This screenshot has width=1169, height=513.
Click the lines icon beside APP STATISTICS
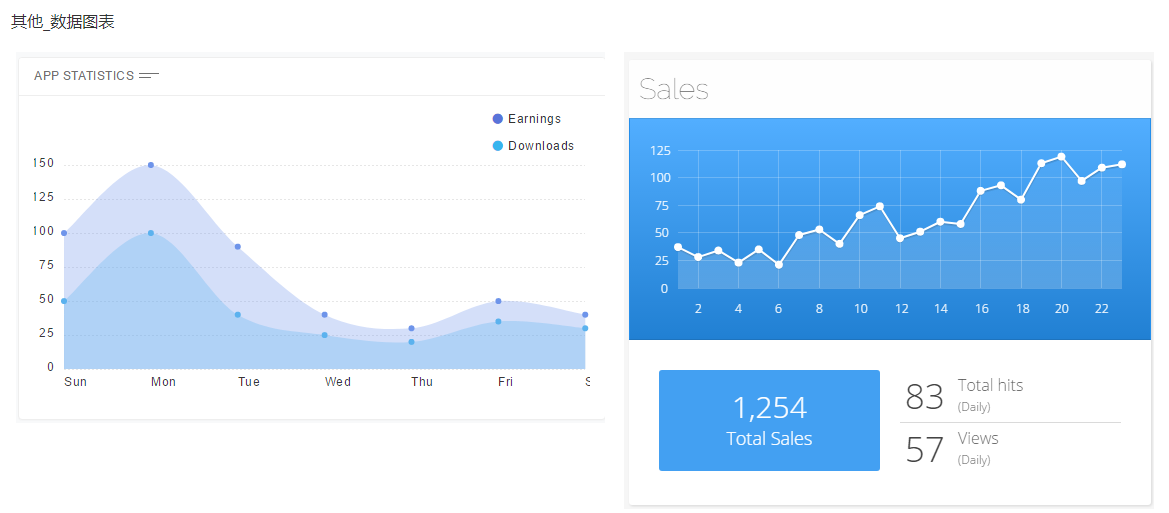coord(149,76)
